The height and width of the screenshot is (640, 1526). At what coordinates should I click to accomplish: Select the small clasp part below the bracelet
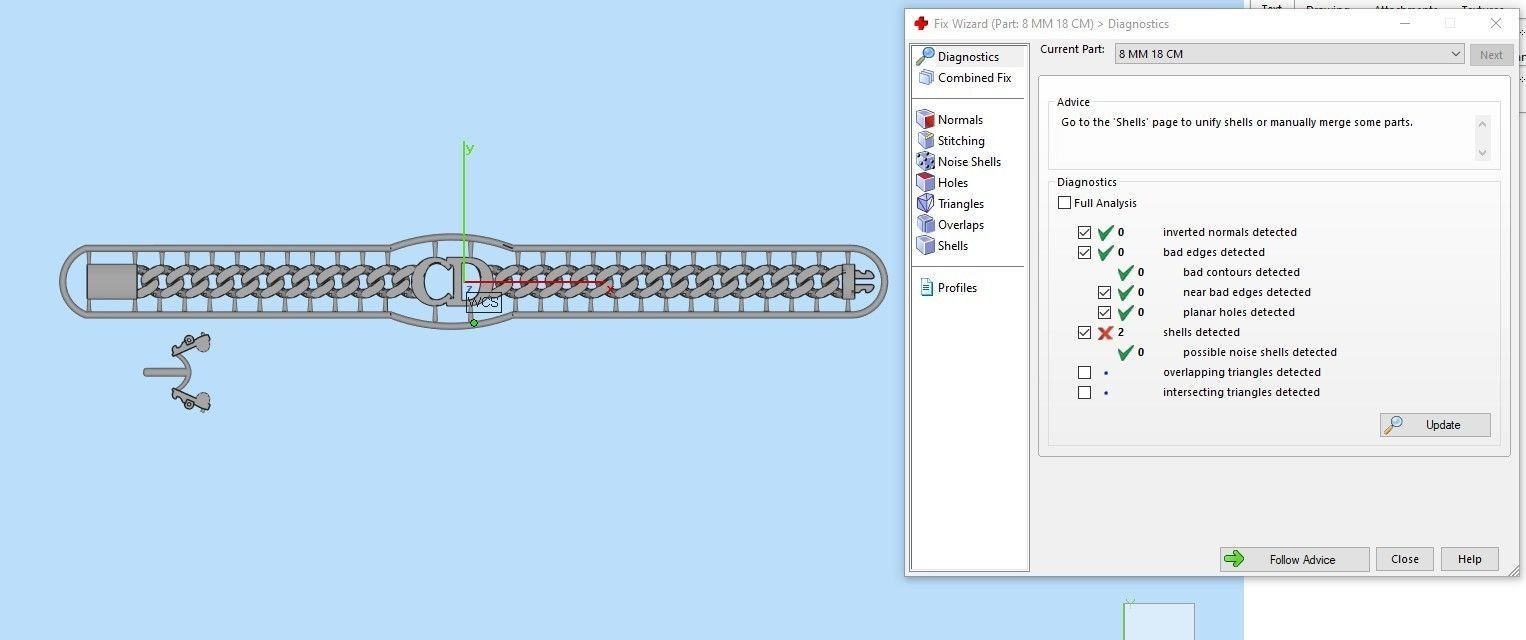(180, 372)
